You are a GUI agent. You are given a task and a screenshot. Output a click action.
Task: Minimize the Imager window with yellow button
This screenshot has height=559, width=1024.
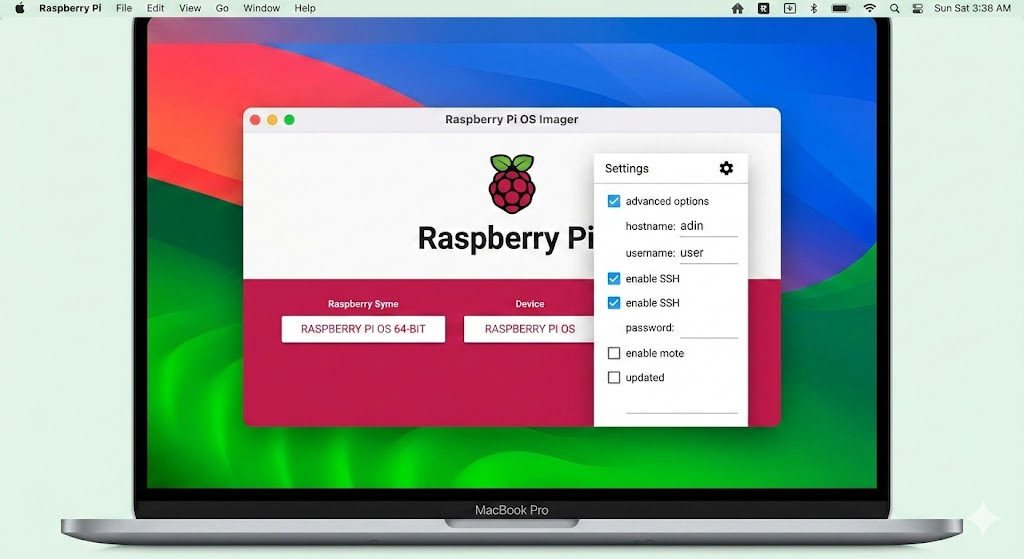[272, 120]
